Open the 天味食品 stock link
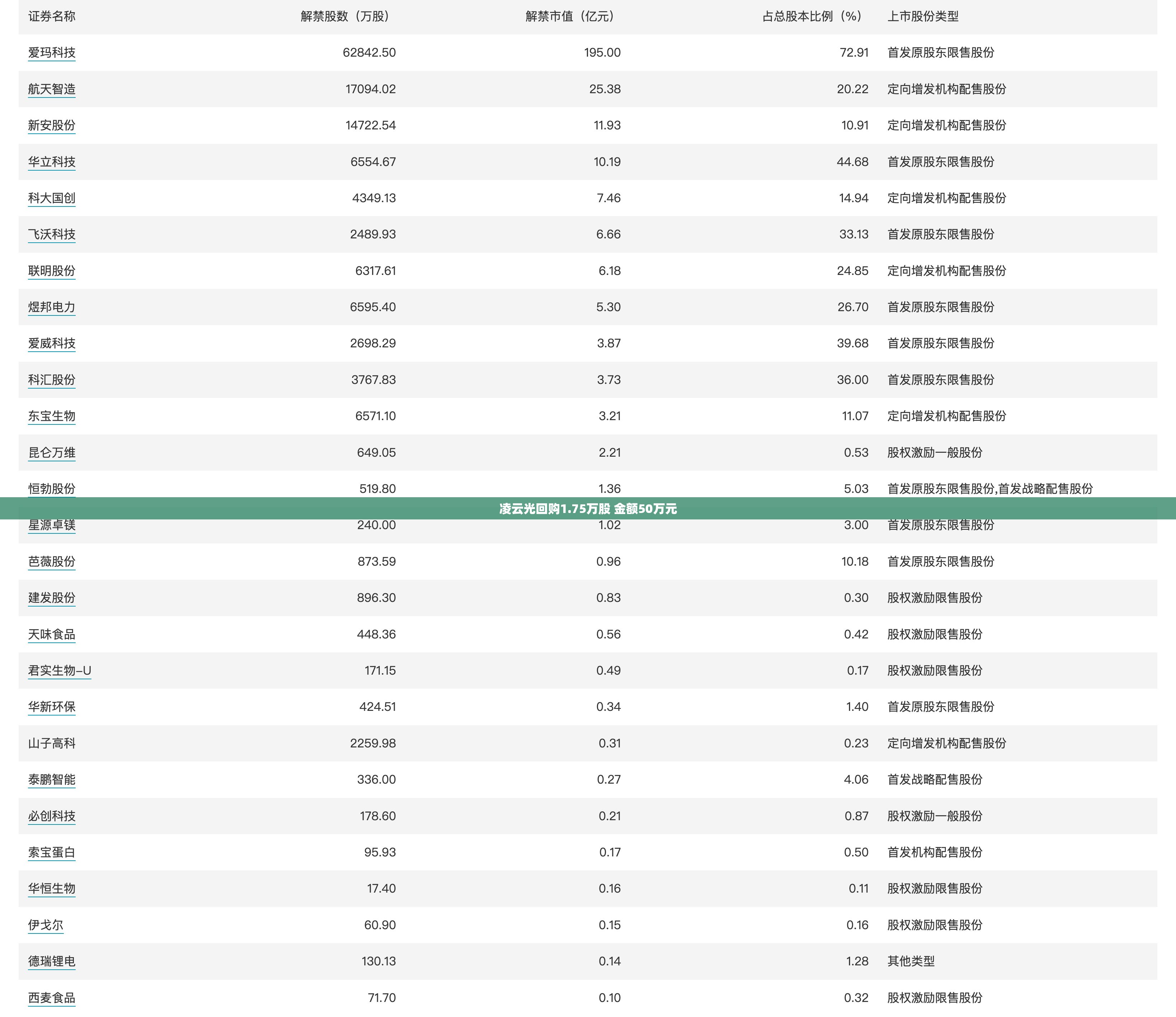Screen dimensions: 1176x1017 pyautogui.click(x=52, y=634)
